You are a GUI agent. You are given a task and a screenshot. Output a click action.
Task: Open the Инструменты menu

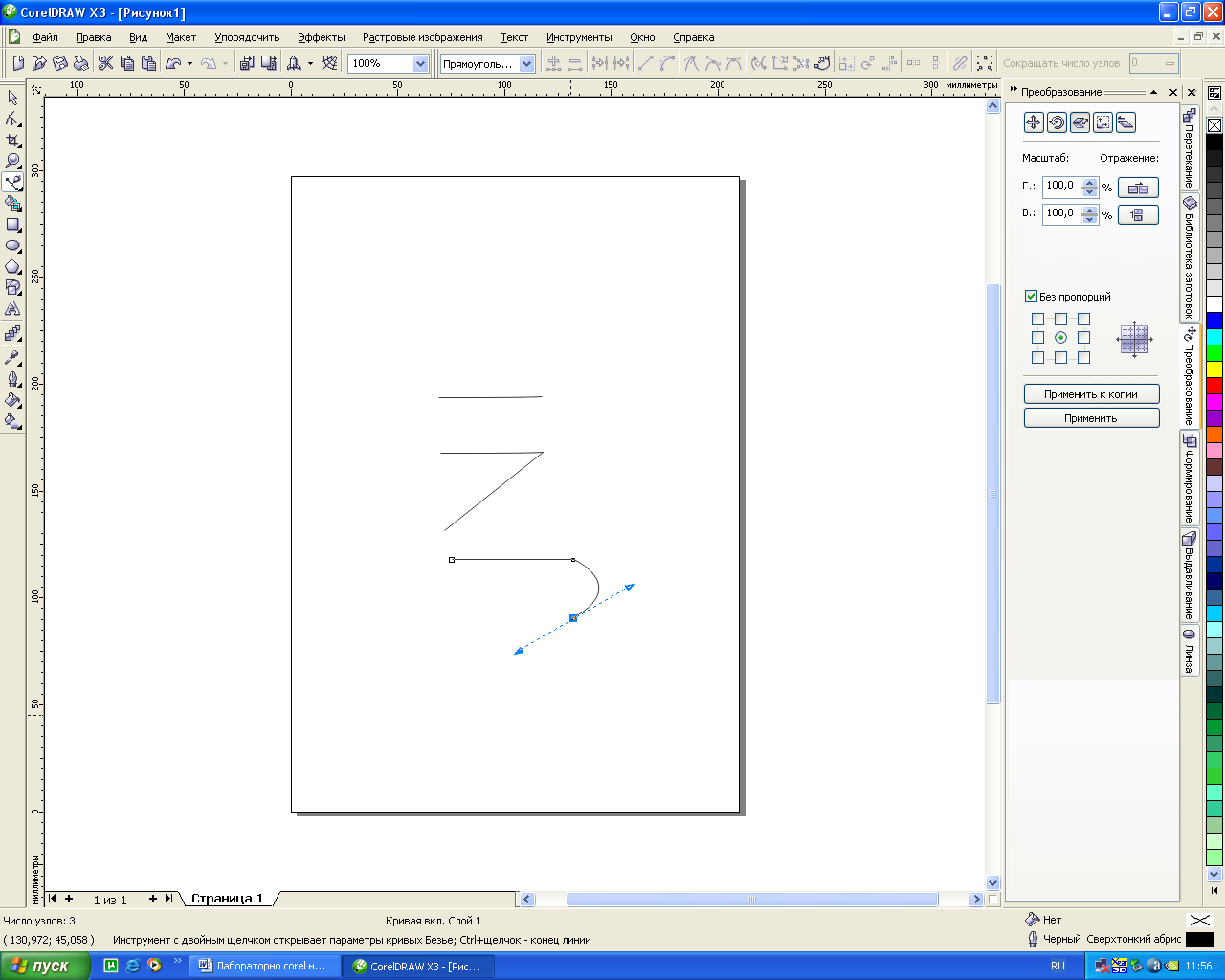point(579,37)
